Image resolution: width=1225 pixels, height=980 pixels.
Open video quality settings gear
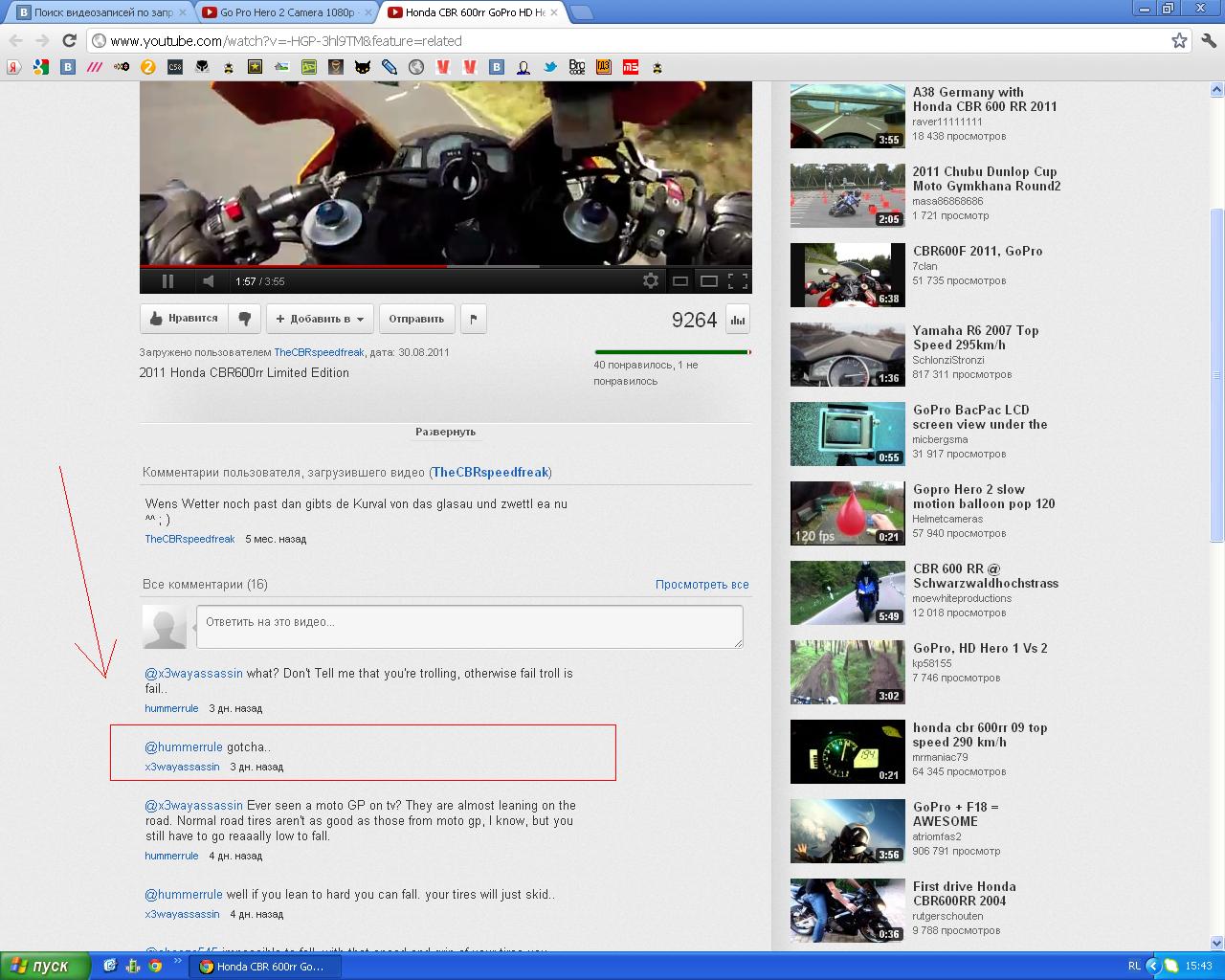(651, 280)
